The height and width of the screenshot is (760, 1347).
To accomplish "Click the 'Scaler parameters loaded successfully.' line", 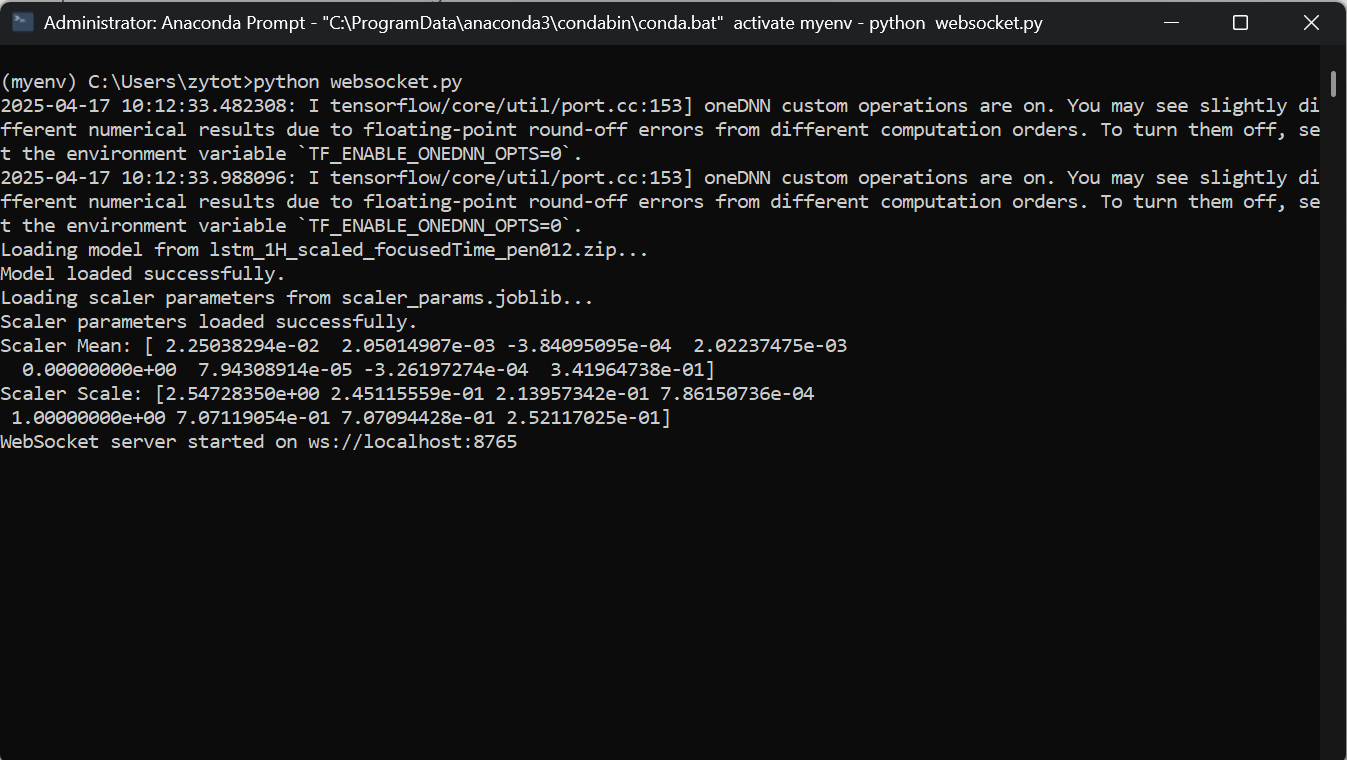I will click(209, 321).
